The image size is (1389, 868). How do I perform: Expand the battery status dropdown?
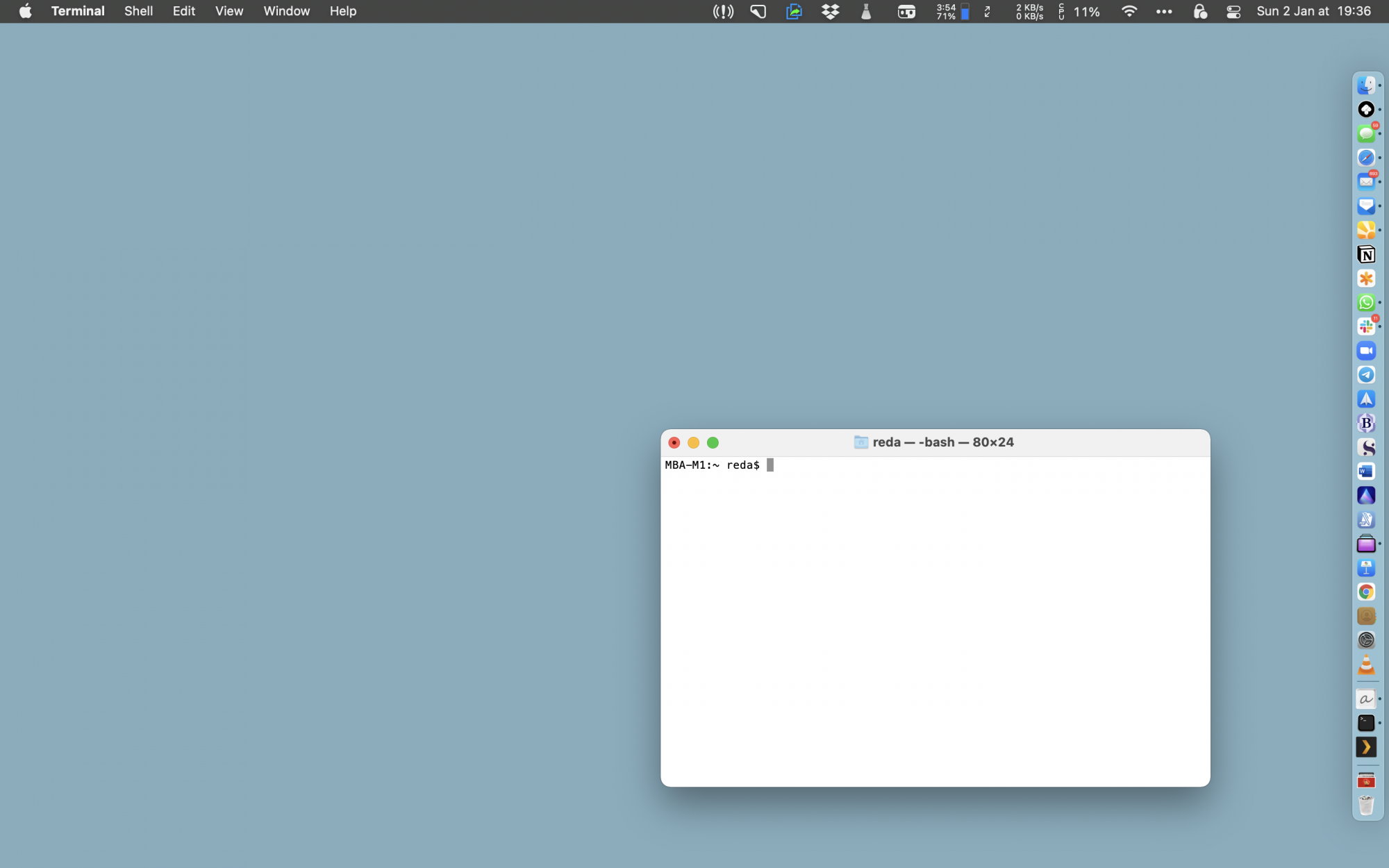coord(951,12)
